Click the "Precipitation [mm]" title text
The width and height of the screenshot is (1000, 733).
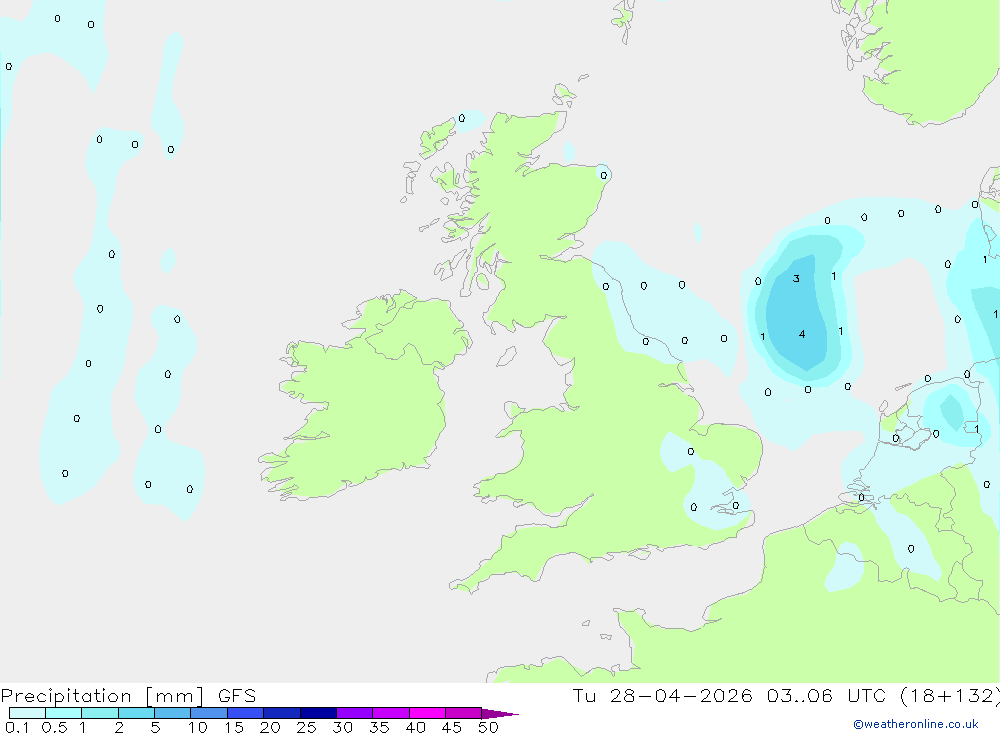pos(103,696)
